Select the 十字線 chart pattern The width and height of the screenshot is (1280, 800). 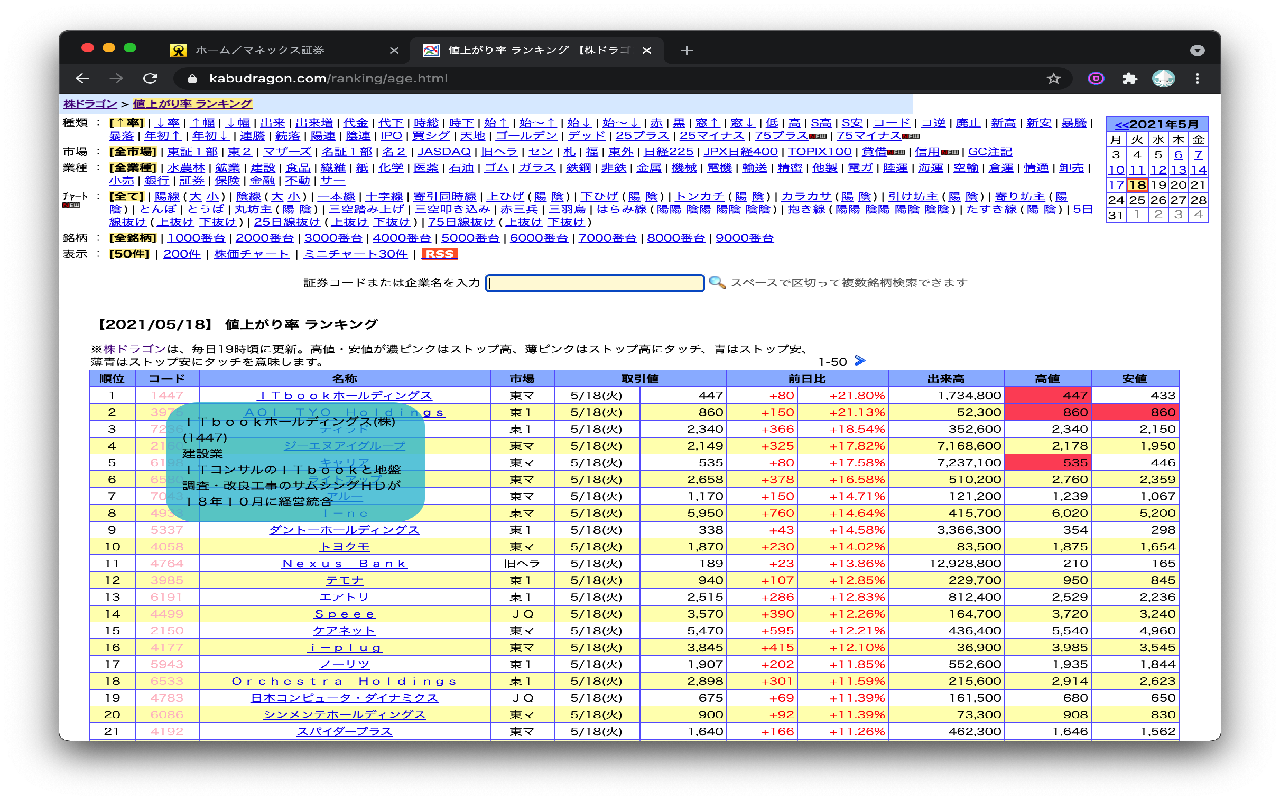tap(384, 196)
